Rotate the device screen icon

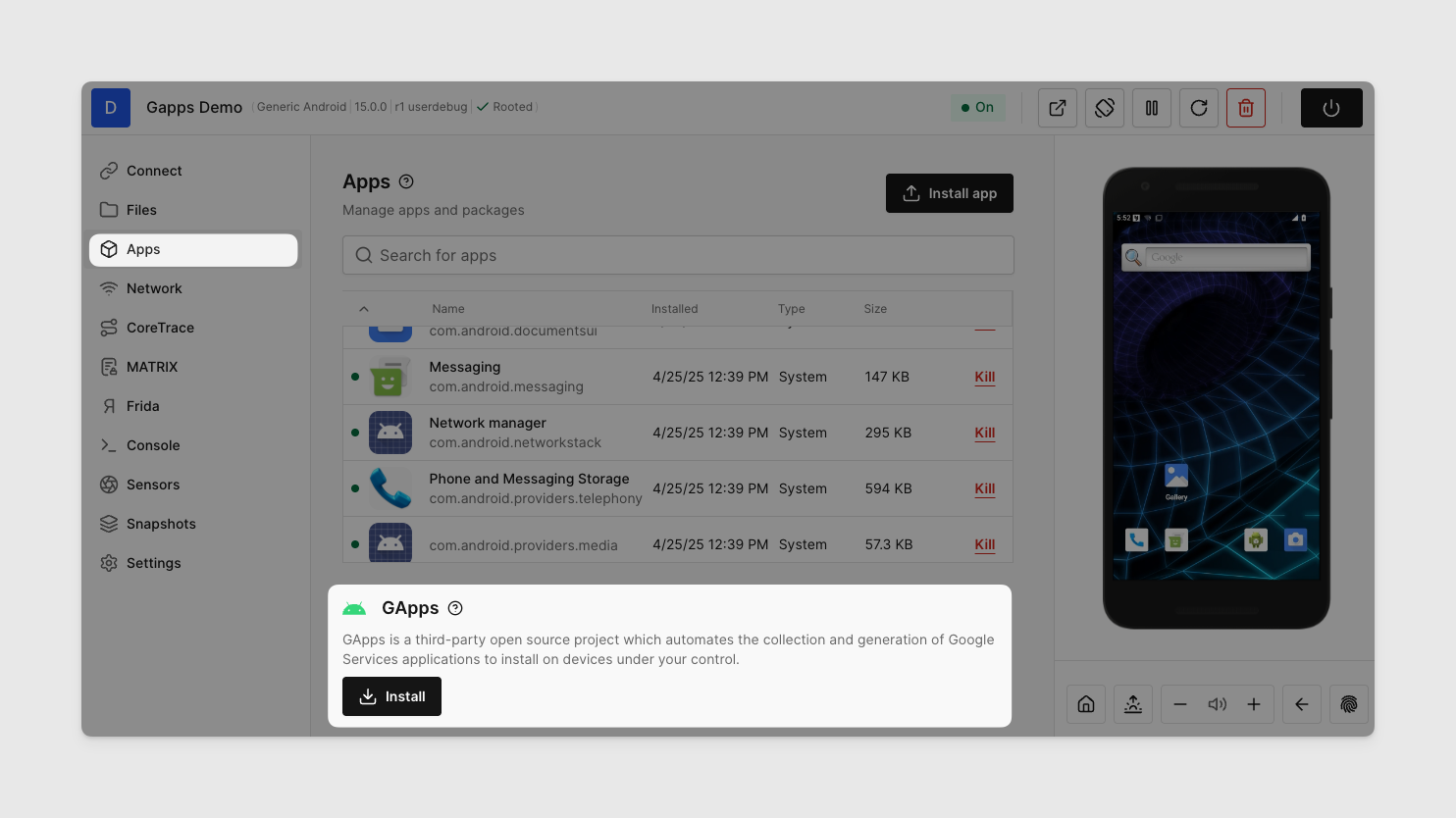(x=1105, y=108)
